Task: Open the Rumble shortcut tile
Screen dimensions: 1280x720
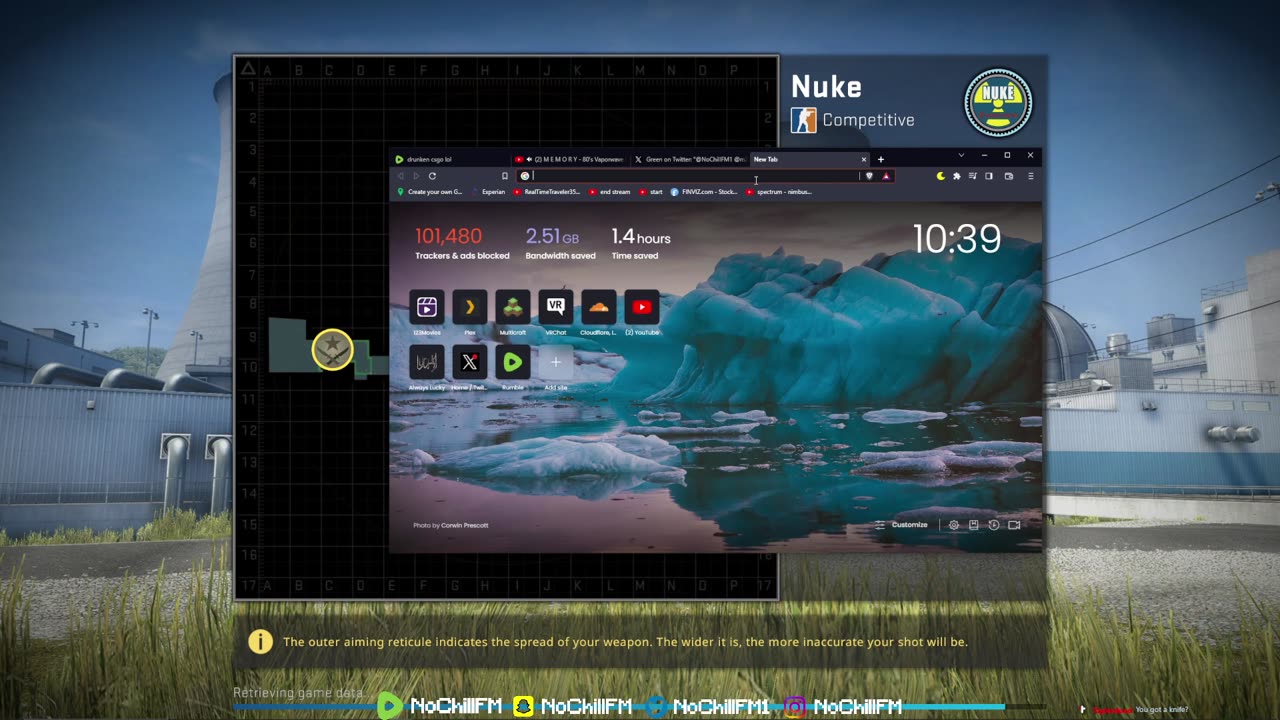Action: (513, 362)
